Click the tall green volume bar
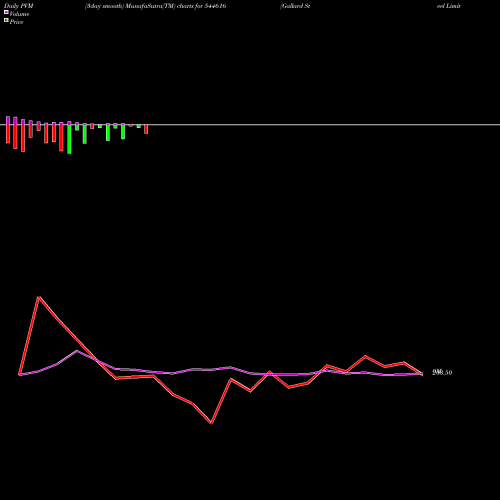 click(x=69, y=139)
